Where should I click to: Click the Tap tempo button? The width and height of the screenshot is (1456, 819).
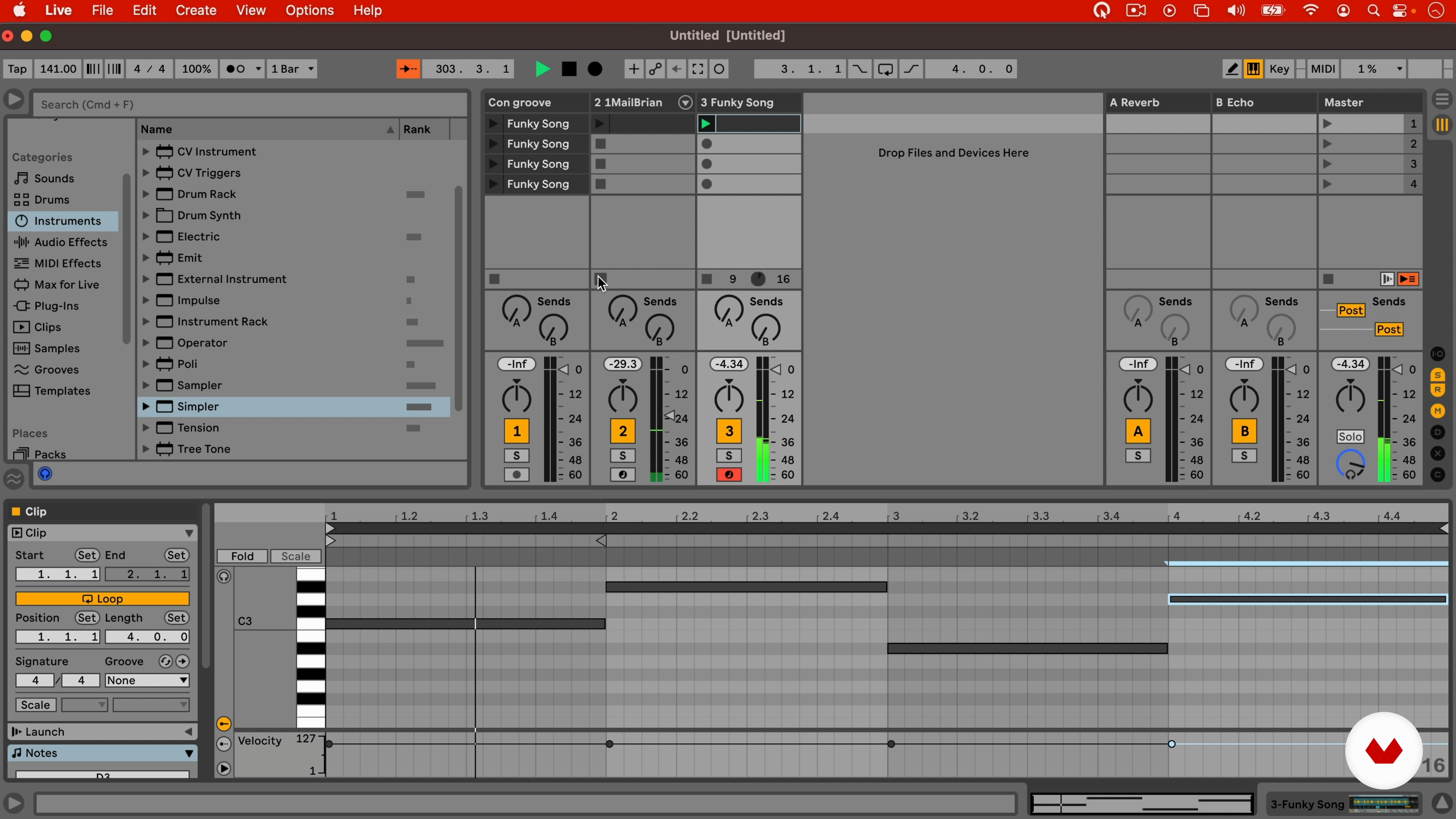pos(17,69)
